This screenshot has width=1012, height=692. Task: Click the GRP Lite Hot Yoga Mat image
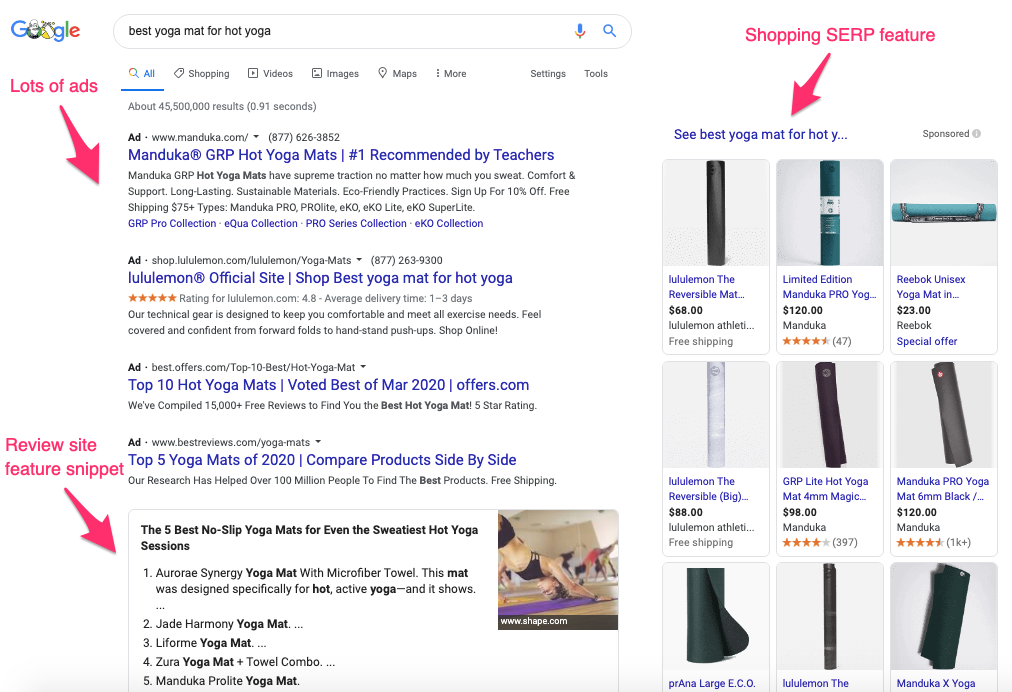point(830,415)
